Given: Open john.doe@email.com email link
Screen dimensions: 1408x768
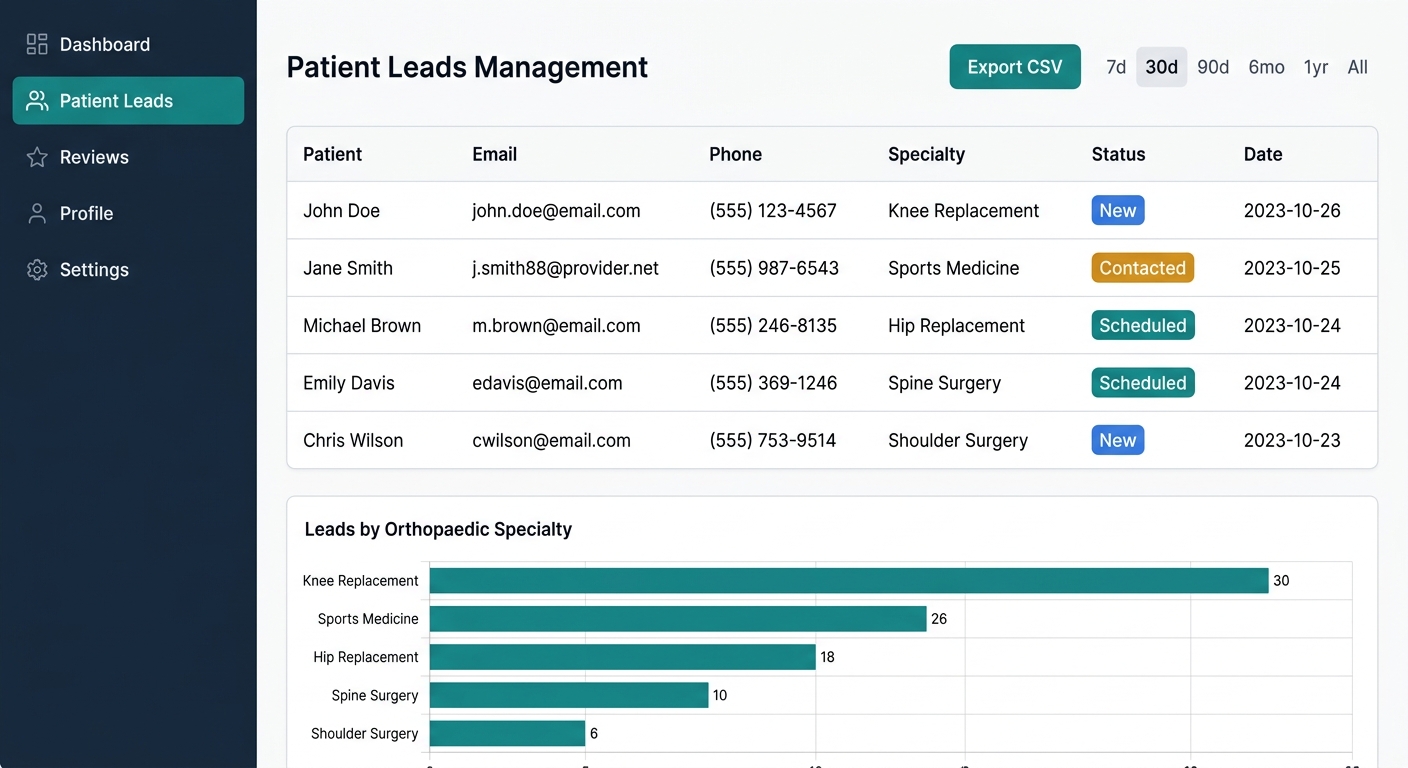Looking at the screenshot, I should (556, 211).
